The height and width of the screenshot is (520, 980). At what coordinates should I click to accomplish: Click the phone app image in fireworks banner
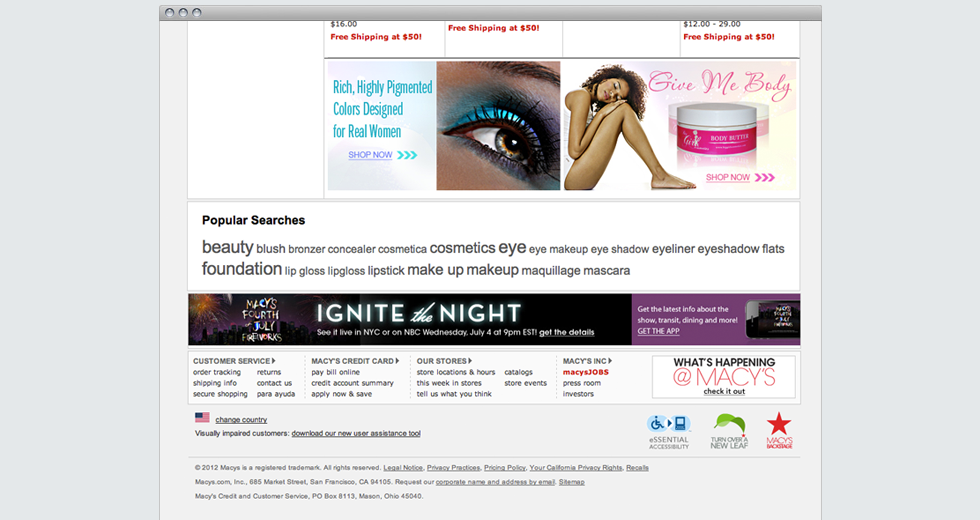[x=772, y=319]
